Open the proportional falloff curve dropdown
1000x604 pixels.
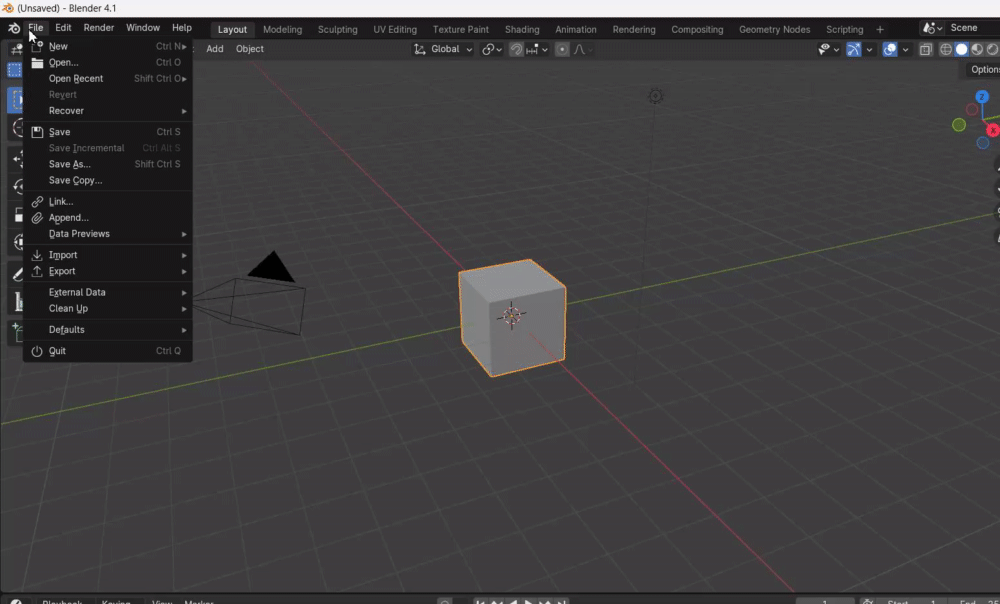[584, 49]
